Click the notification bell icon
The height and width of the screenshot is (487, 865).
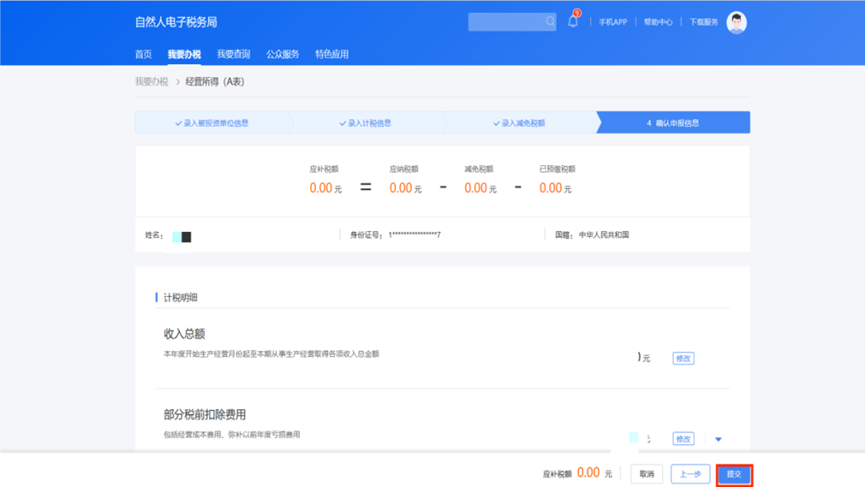click(573, 21)
